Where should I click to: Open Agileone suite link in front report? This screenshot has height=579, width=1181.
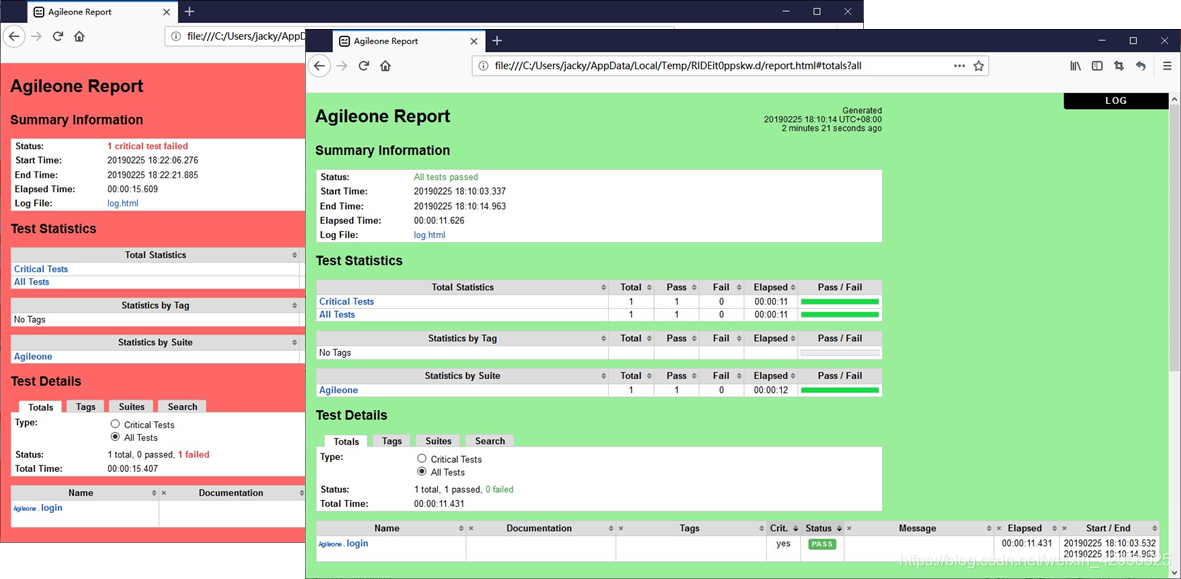point(338,390)
